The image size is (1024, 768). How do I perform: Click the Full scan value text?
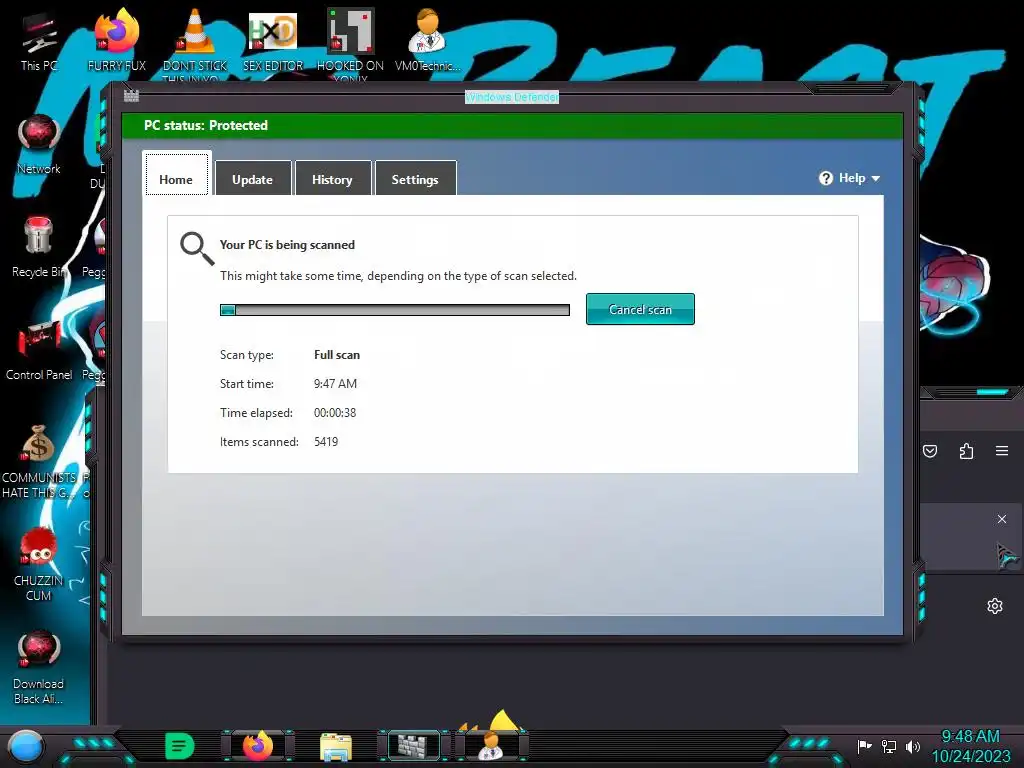tap(337, 355)
